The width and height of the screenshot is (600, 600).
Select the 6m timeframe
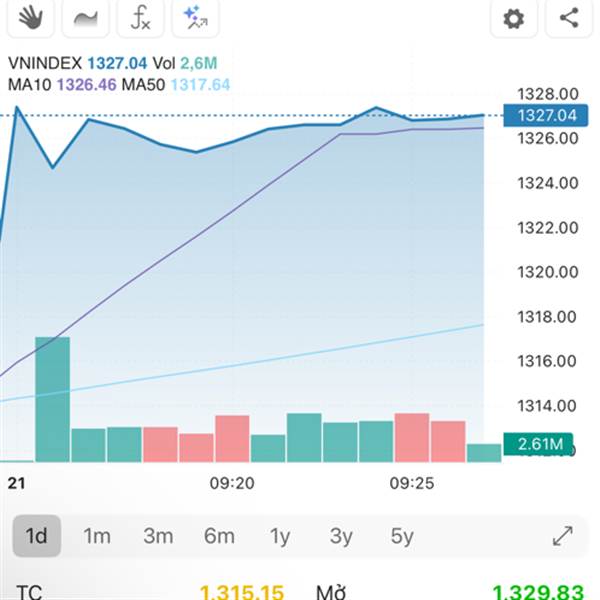pyautogui.click(x=219, y=536)
